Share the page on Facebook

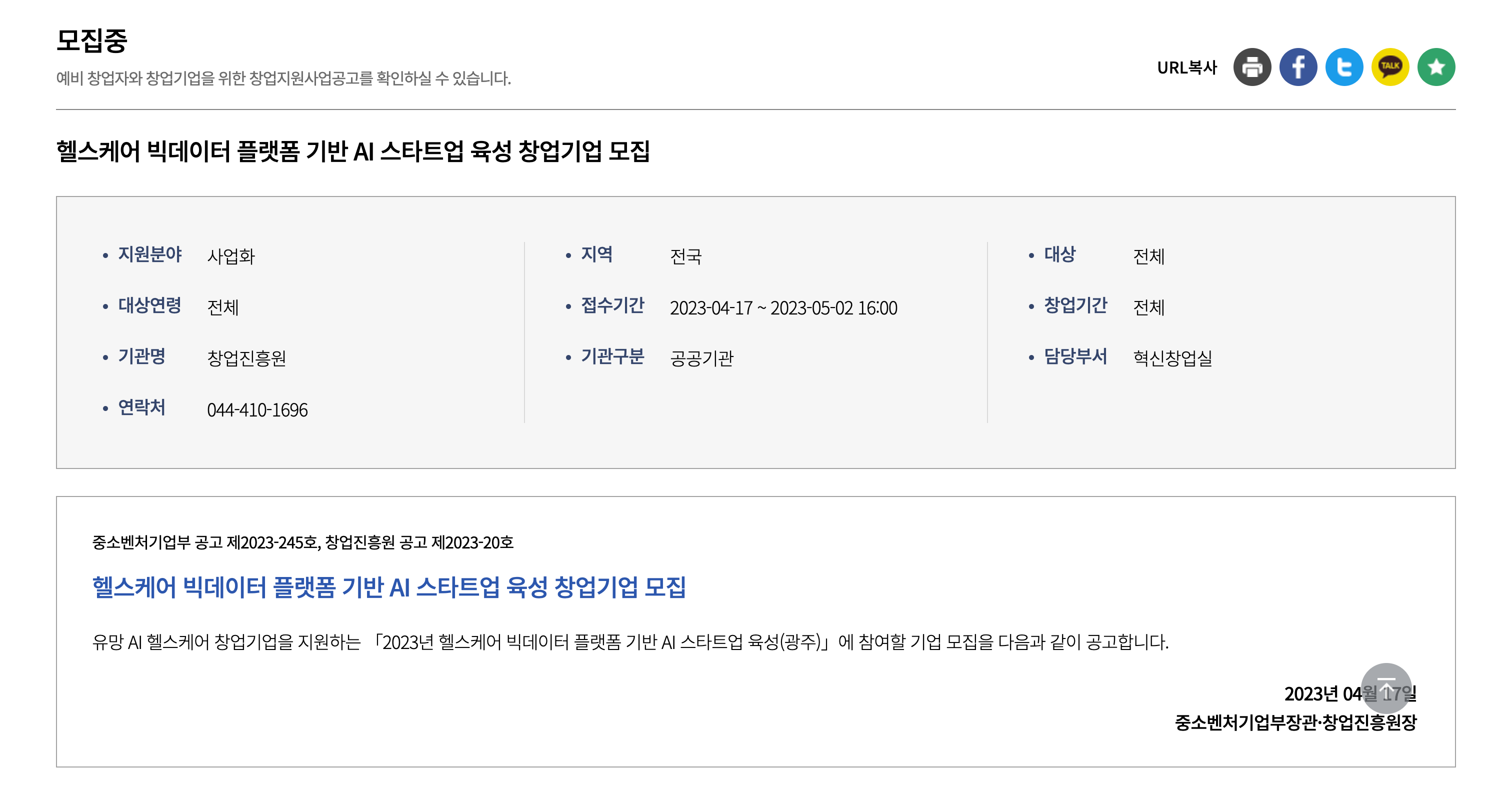(x=1298, y=67)
